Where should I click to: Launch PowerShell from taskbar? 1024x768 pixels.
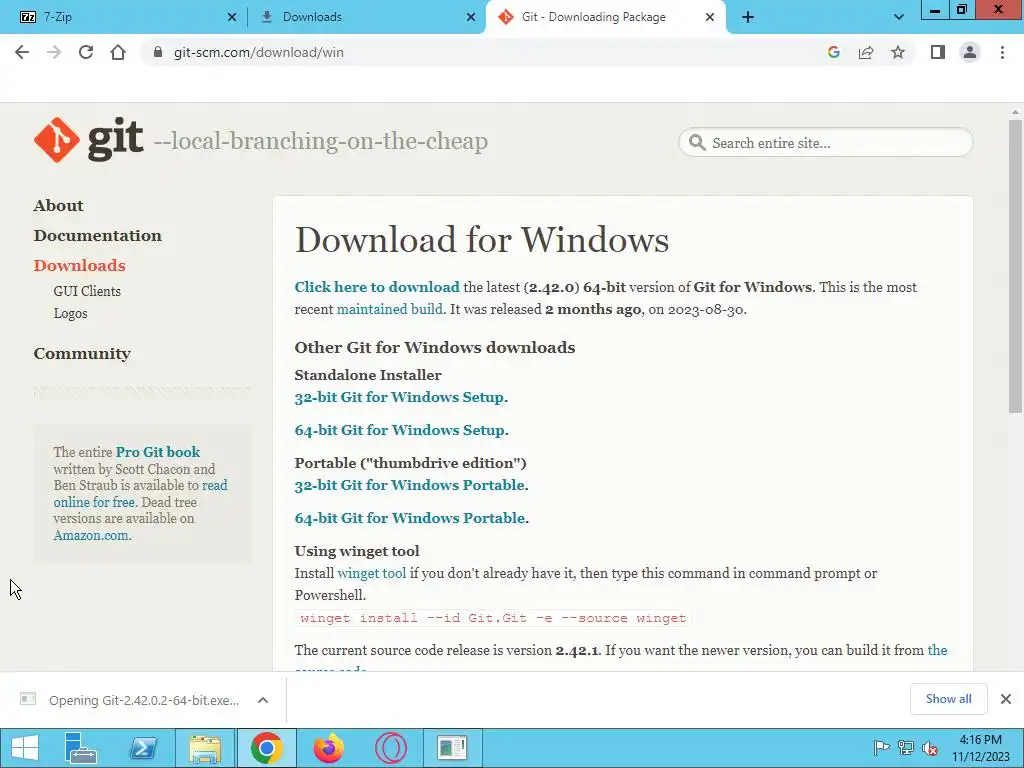tap(143, 748)
